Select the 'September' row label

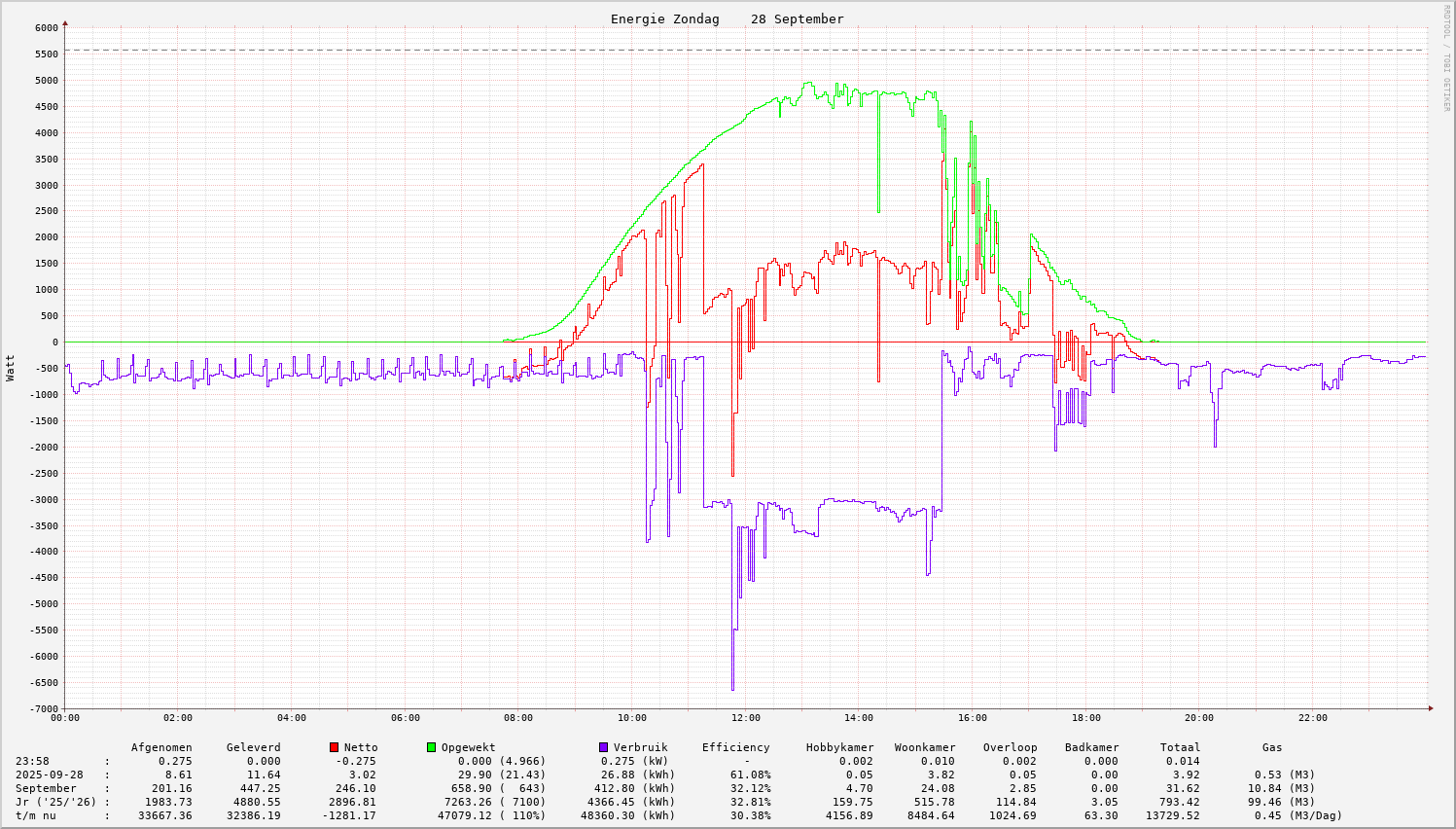pyautogui.click(x=46, y=788)
